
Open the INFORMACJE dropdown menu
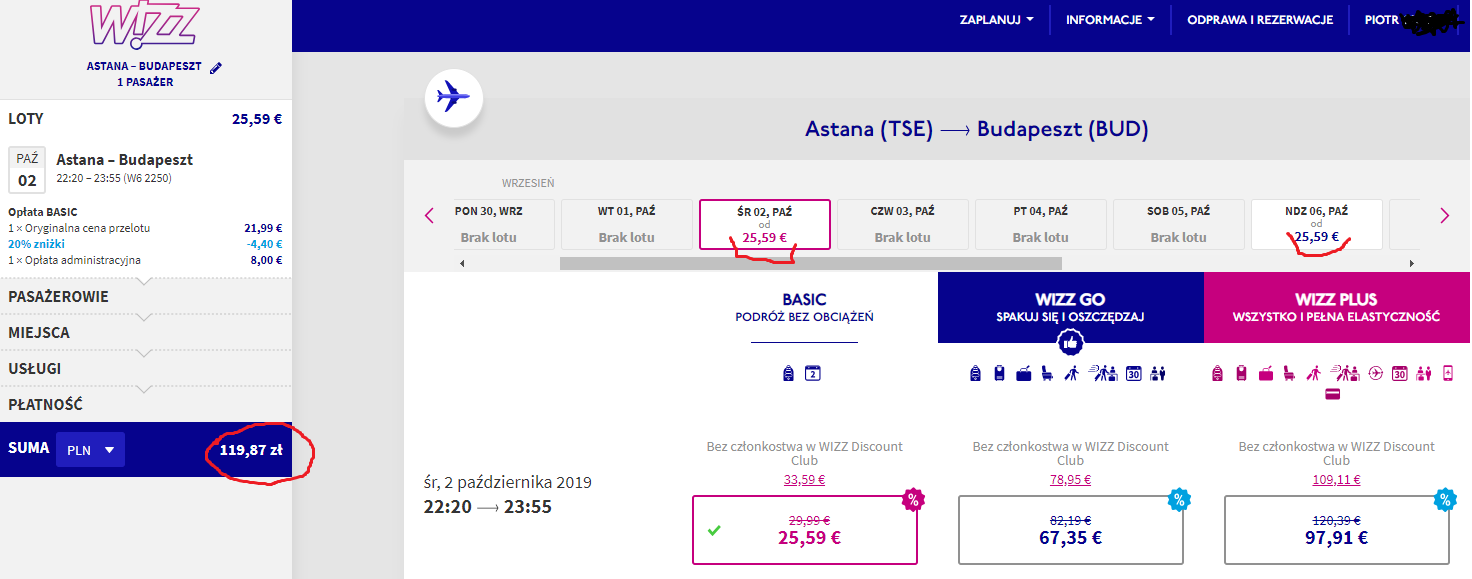point(1110,20)
